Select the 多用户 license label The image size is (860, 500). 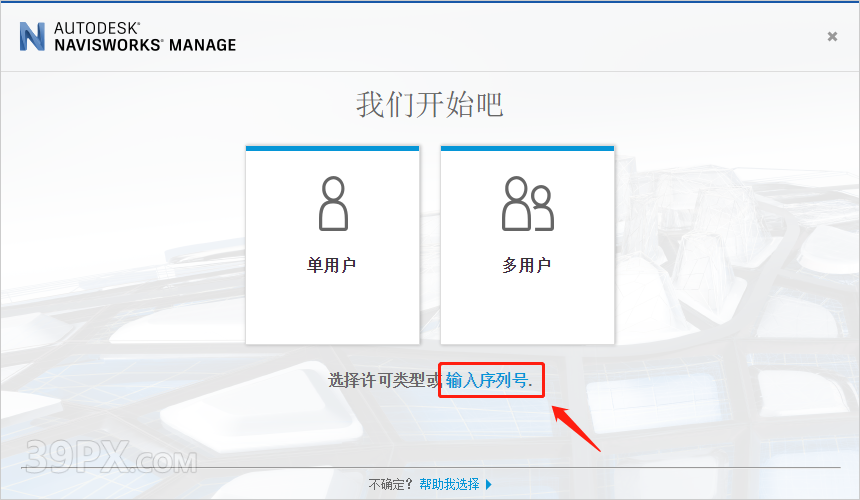(527, 265)
